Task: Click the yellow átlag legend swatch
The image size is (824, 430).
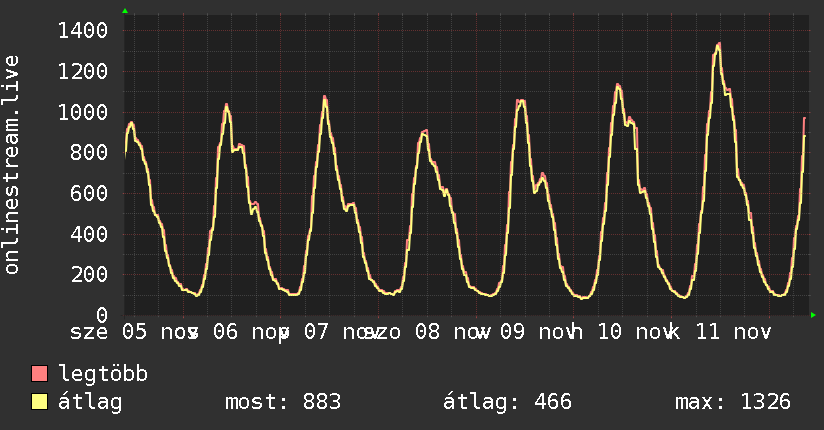Action: click(40, 403)
